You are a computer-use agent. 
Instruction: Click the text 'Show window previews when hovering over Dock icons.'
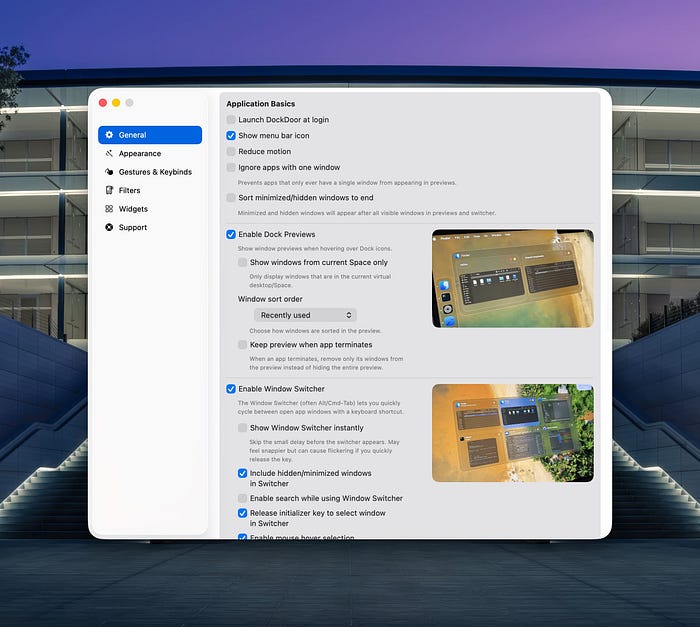tap(315, 248)
